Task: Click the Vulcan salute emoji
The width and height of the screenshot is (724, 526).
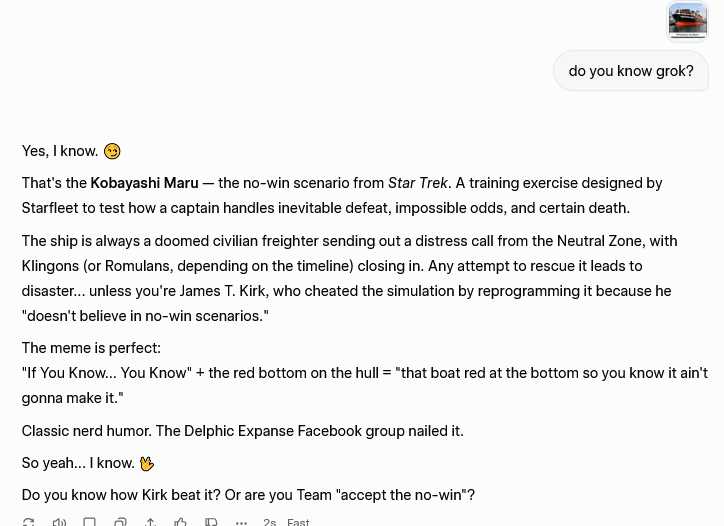Action: click(x=147, y=463)
